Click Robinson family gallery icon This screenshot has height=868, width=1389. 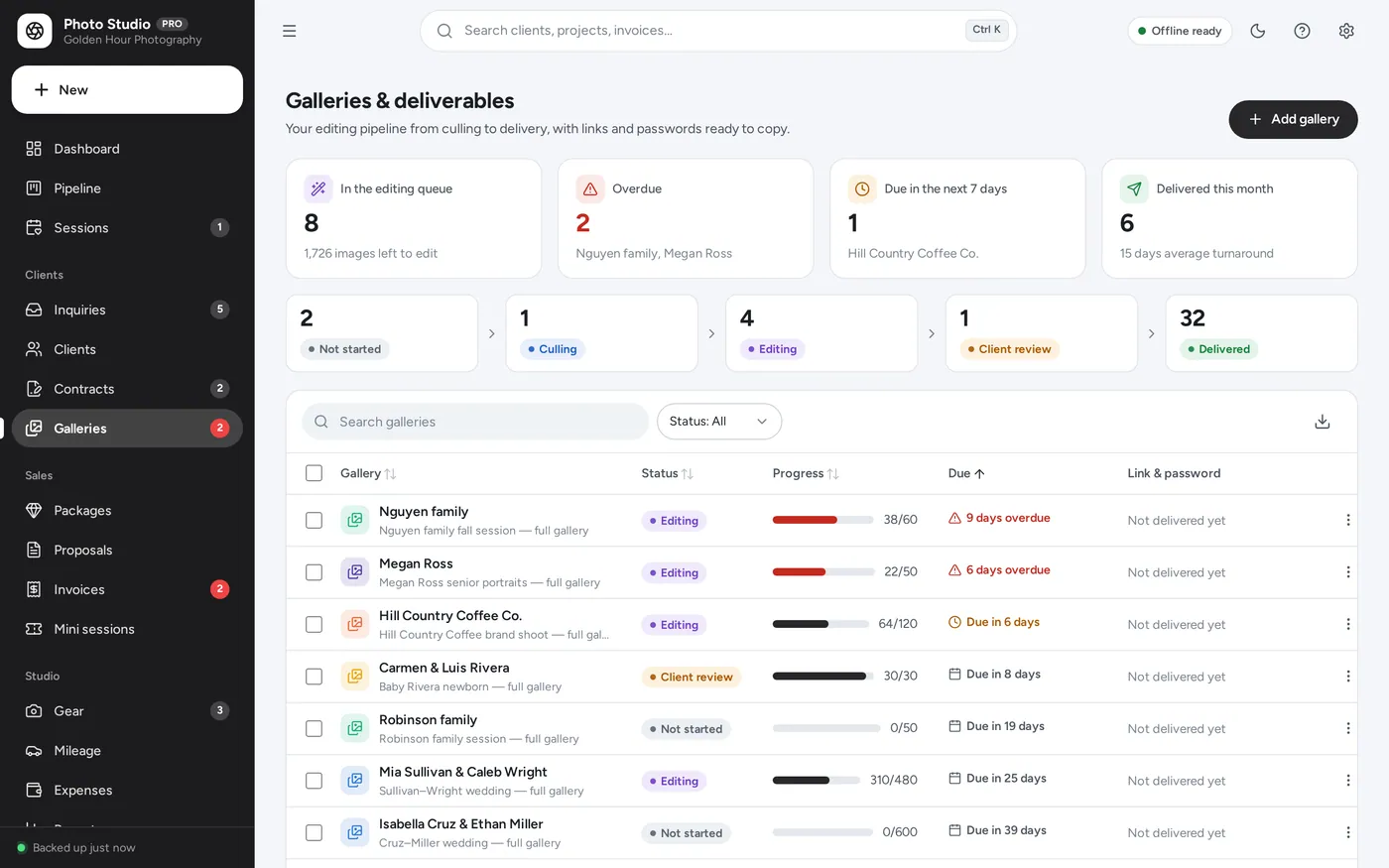354,728
